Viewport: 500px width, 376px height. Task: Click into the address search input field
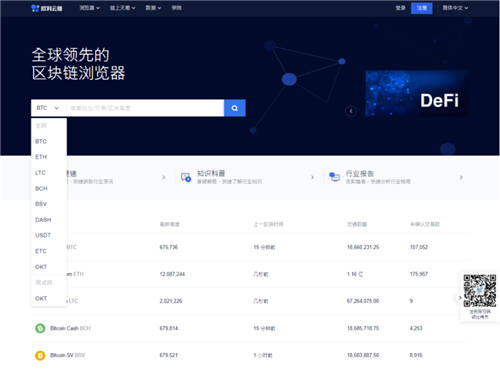[145, 108]
